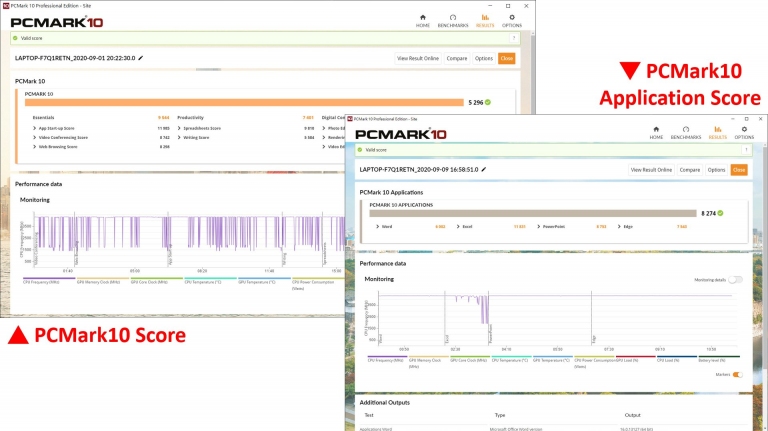Click Options button in back window

click(x=483, y=58)
